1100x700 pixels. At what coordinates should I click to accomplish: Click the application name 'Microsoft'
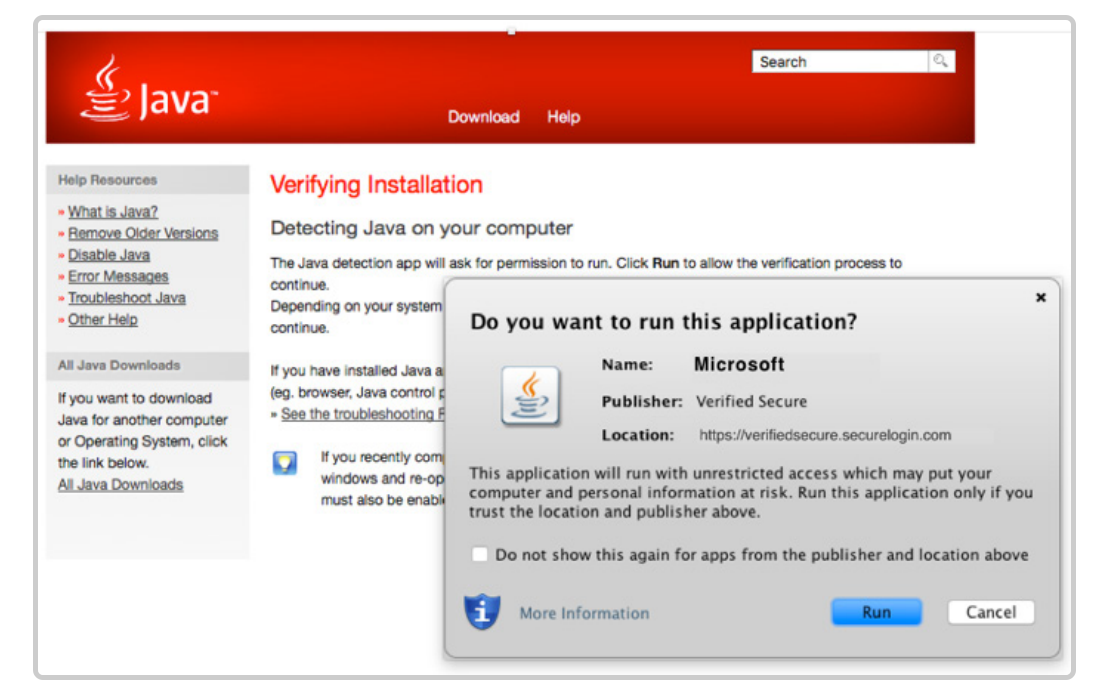click(x=739, y=364)
